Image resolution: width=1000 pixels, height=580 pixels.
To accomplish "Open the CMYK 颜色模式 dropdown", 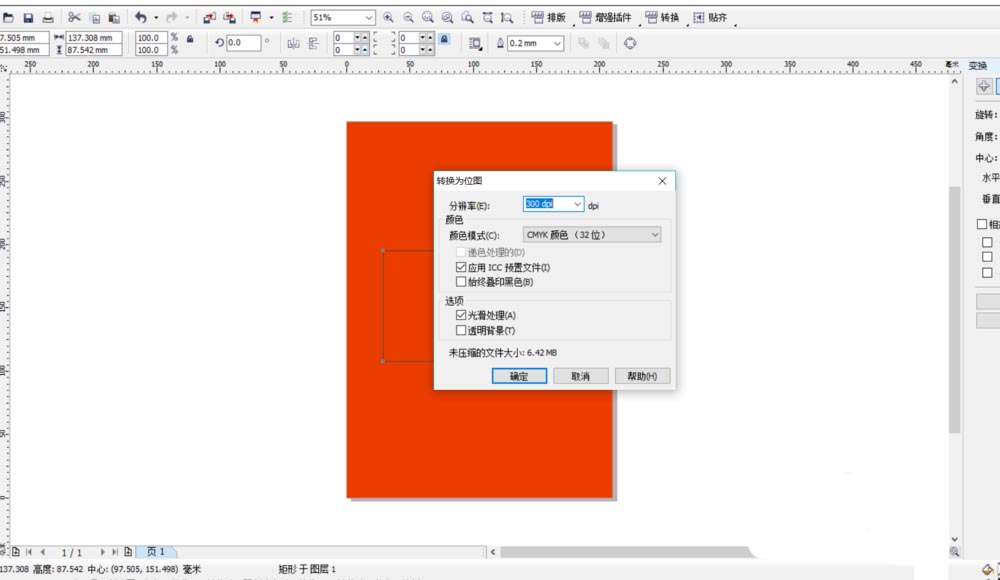I will 654,233.
